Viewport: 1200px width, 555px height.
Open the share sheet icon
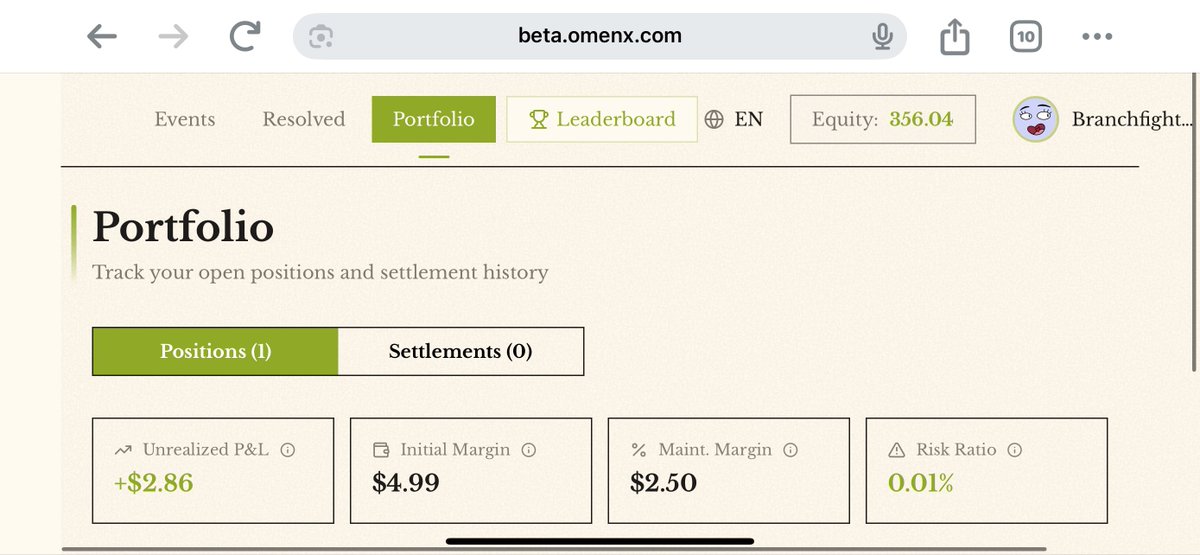(955, 37)
